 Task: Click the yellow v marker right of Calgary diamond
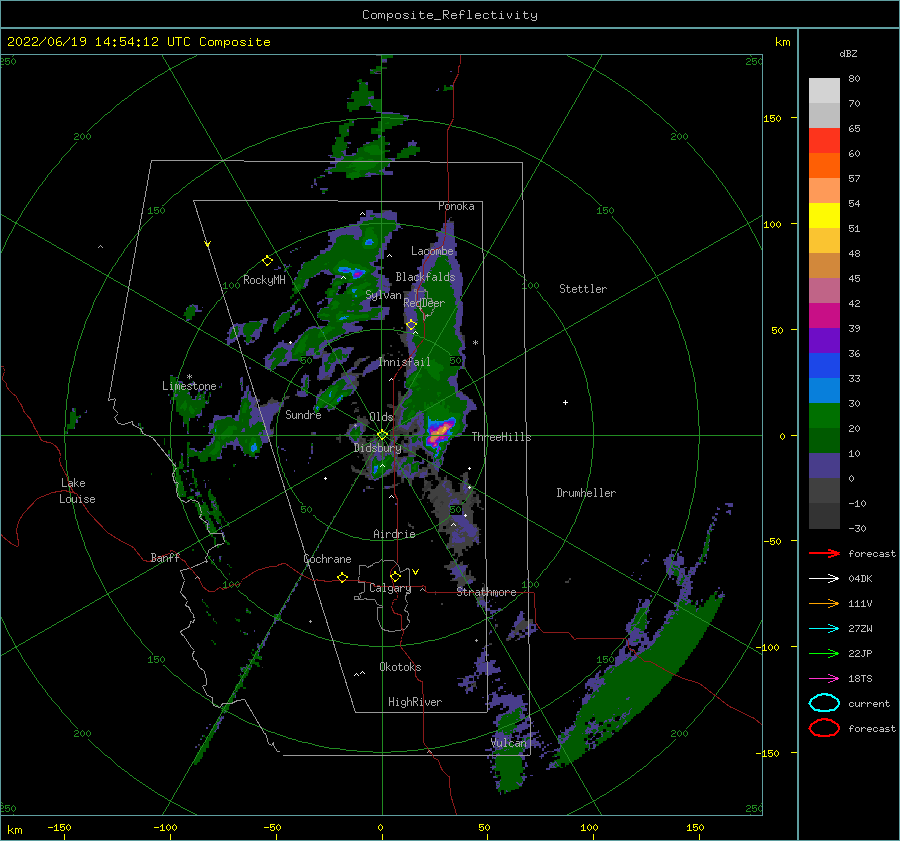pos(416,572)
